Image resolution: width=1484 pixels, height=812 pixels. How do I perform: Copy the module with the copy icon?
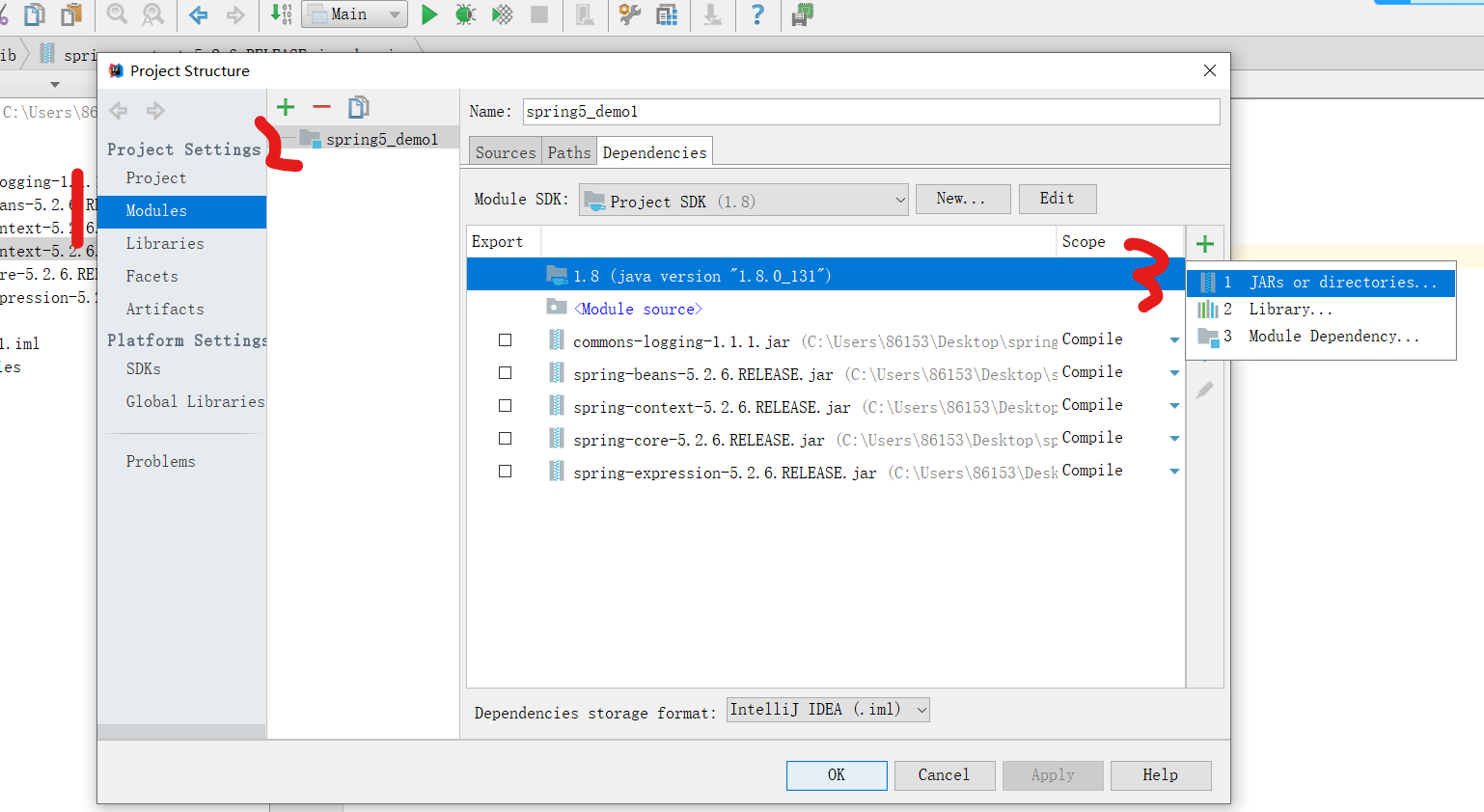[x=359, y=107]
